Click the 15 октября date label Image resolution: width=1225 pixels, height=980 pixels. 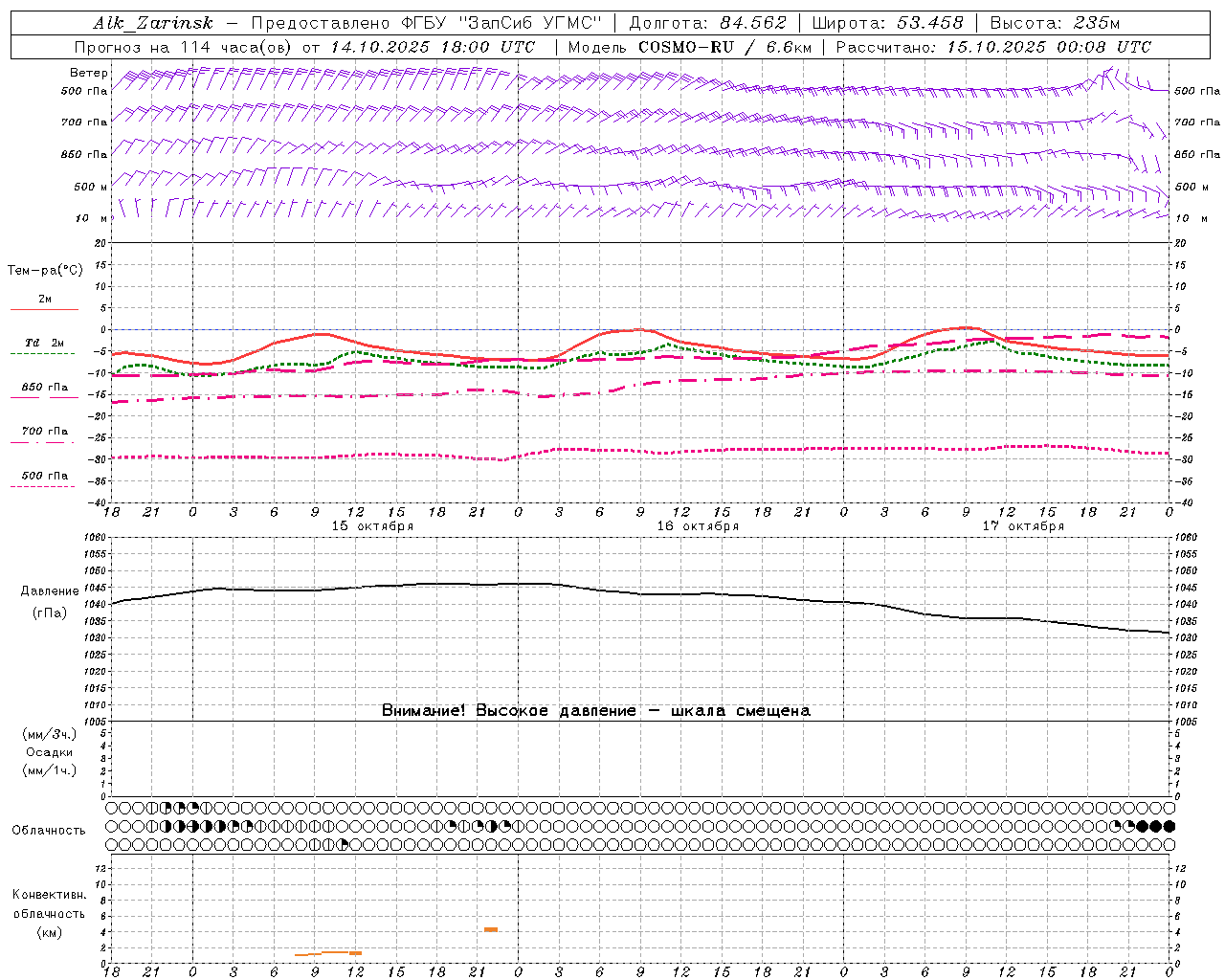point(372,526)
